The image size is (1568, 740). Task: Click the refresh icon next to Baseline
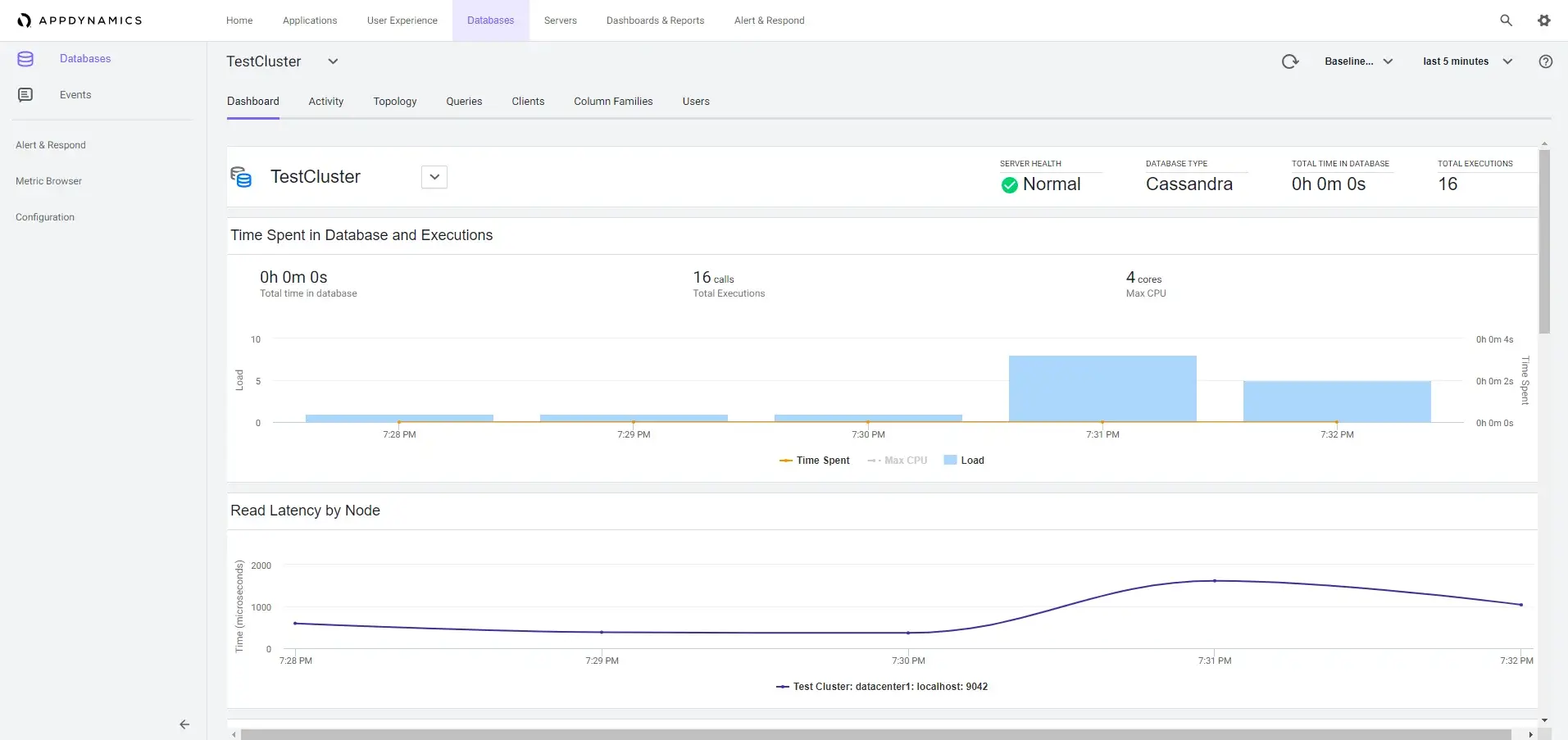(x=1290, y=61)
